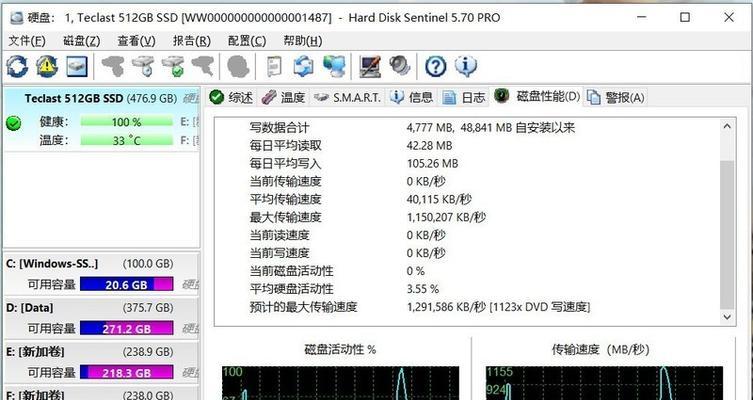Click the greyed-out round toolbar icon
The image size is (753, 400).
tap(238, 66)
